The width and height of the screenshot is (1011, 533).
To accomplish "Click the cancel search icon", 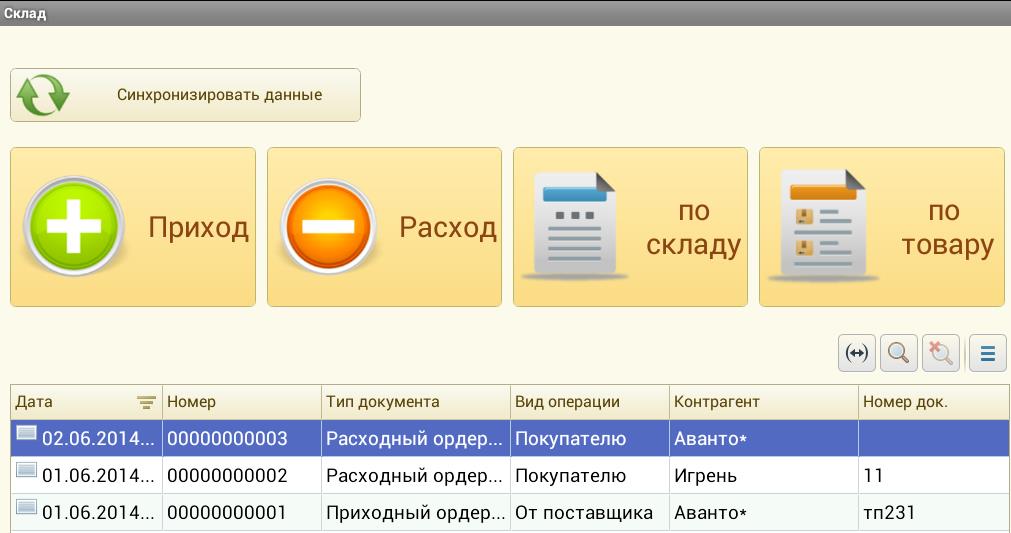I will point(940,353).
